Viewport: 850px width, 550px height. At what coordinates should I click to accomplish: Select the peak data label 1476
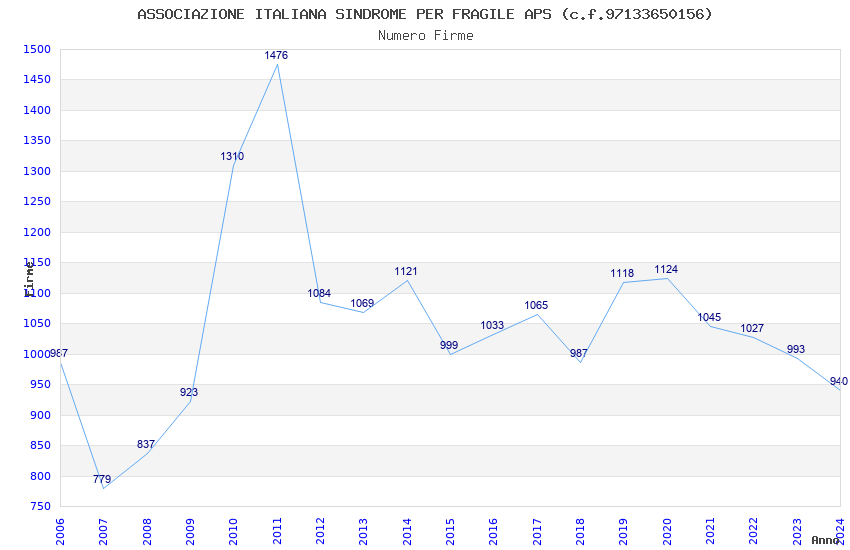tap(276, 55)
